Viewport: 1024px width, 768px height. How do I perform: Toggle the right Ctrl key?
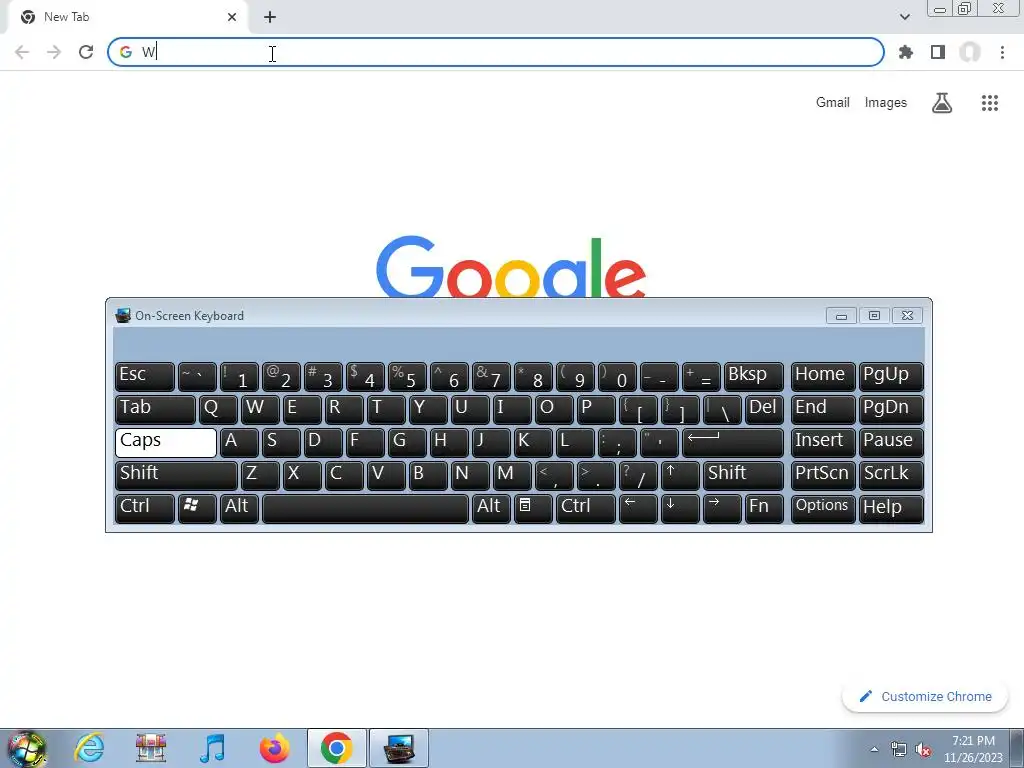586,508
